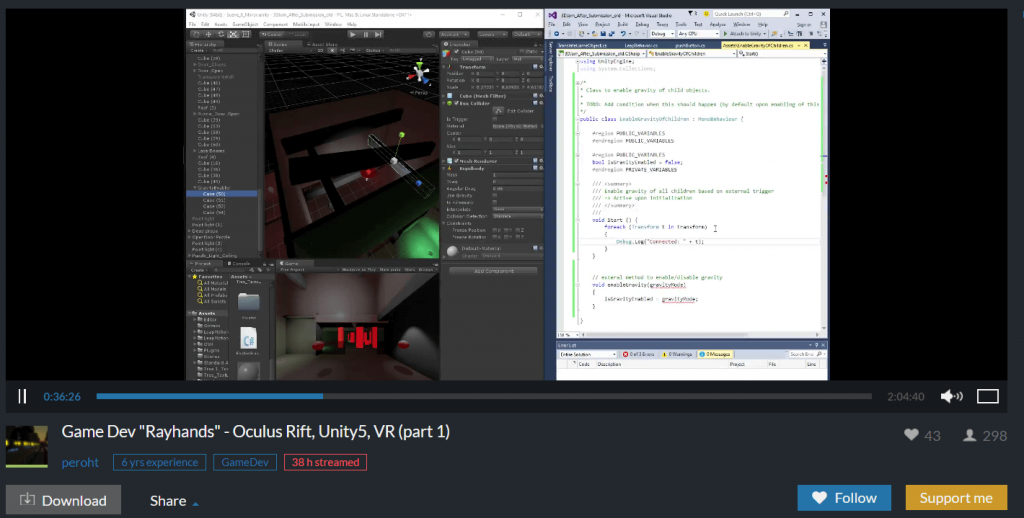Switch the player to theater mode
The height and width of the screenshot is (518, 1024).
tap(988, 396)
